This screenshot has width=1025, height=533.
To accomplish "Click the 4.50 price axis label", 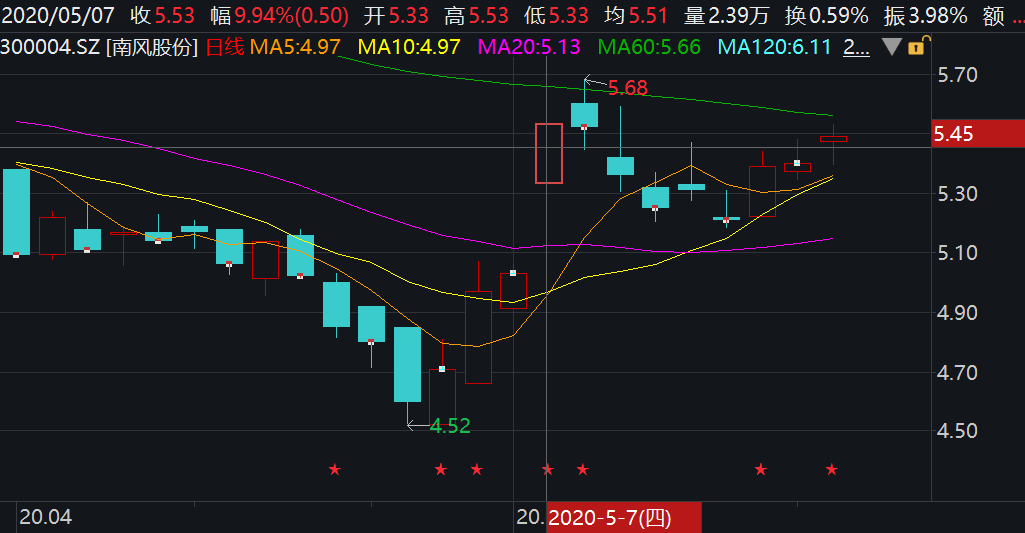I will tap(957, 430).
